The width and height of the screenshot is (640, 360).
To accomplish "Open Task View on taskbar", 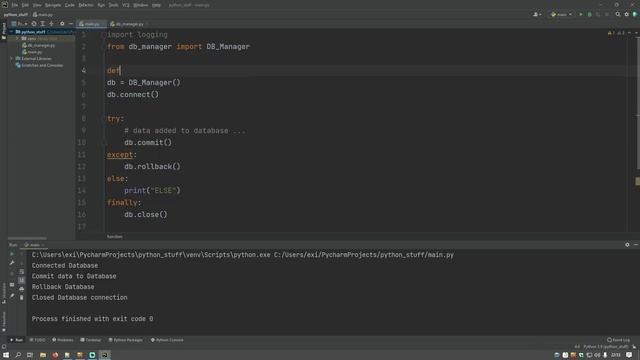I will 30,355.
